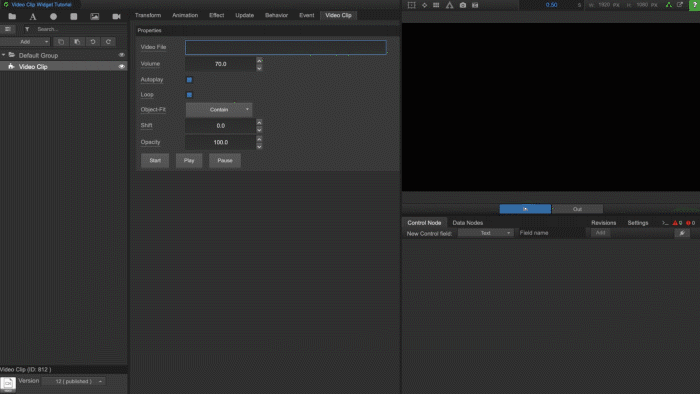Screen dimensions: 700x394
Task: Open the Version 12 (published) dropdown
Action: click(x=74, y=382)
